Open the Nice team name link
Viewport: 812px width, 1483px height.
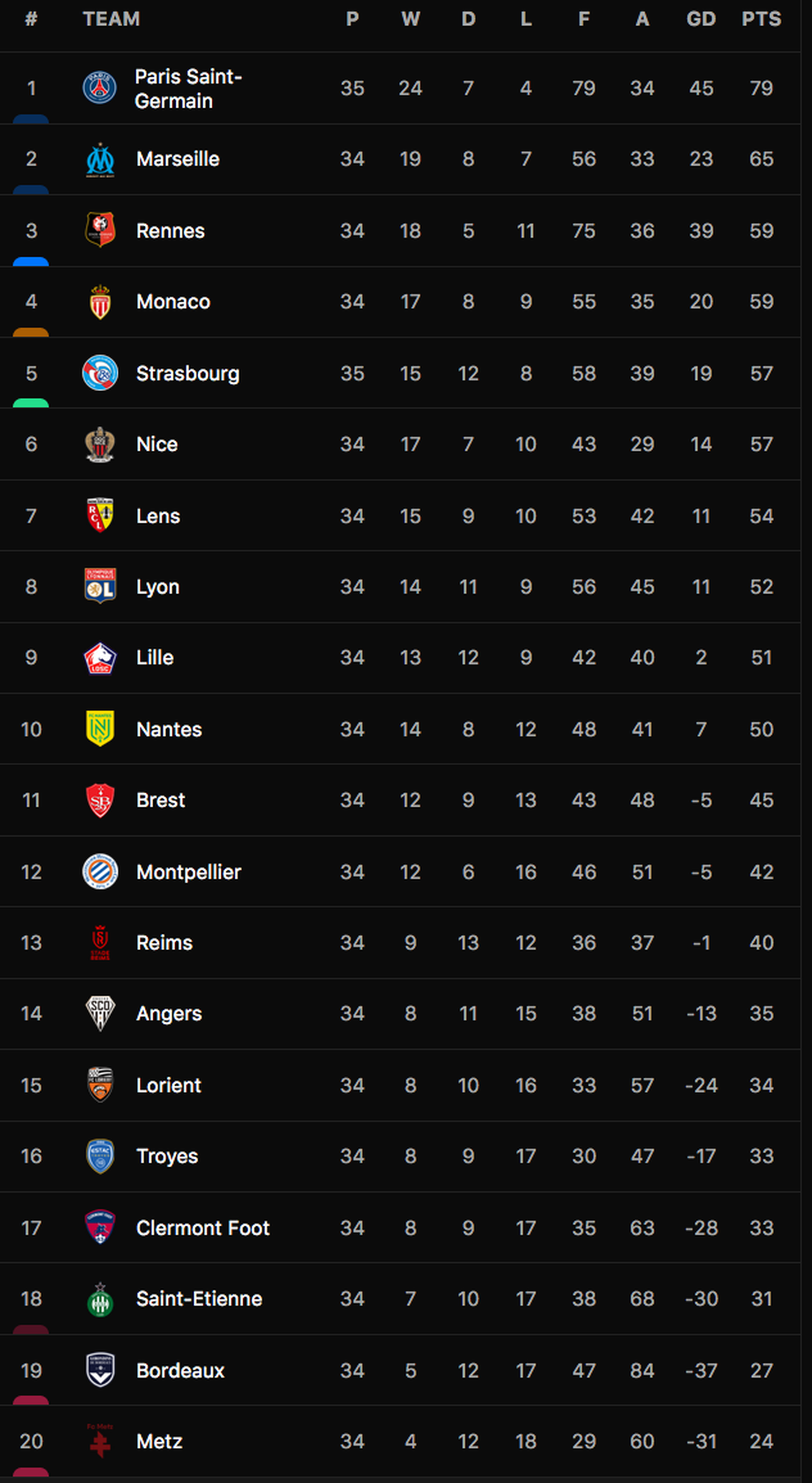click(x=157, y=444)
